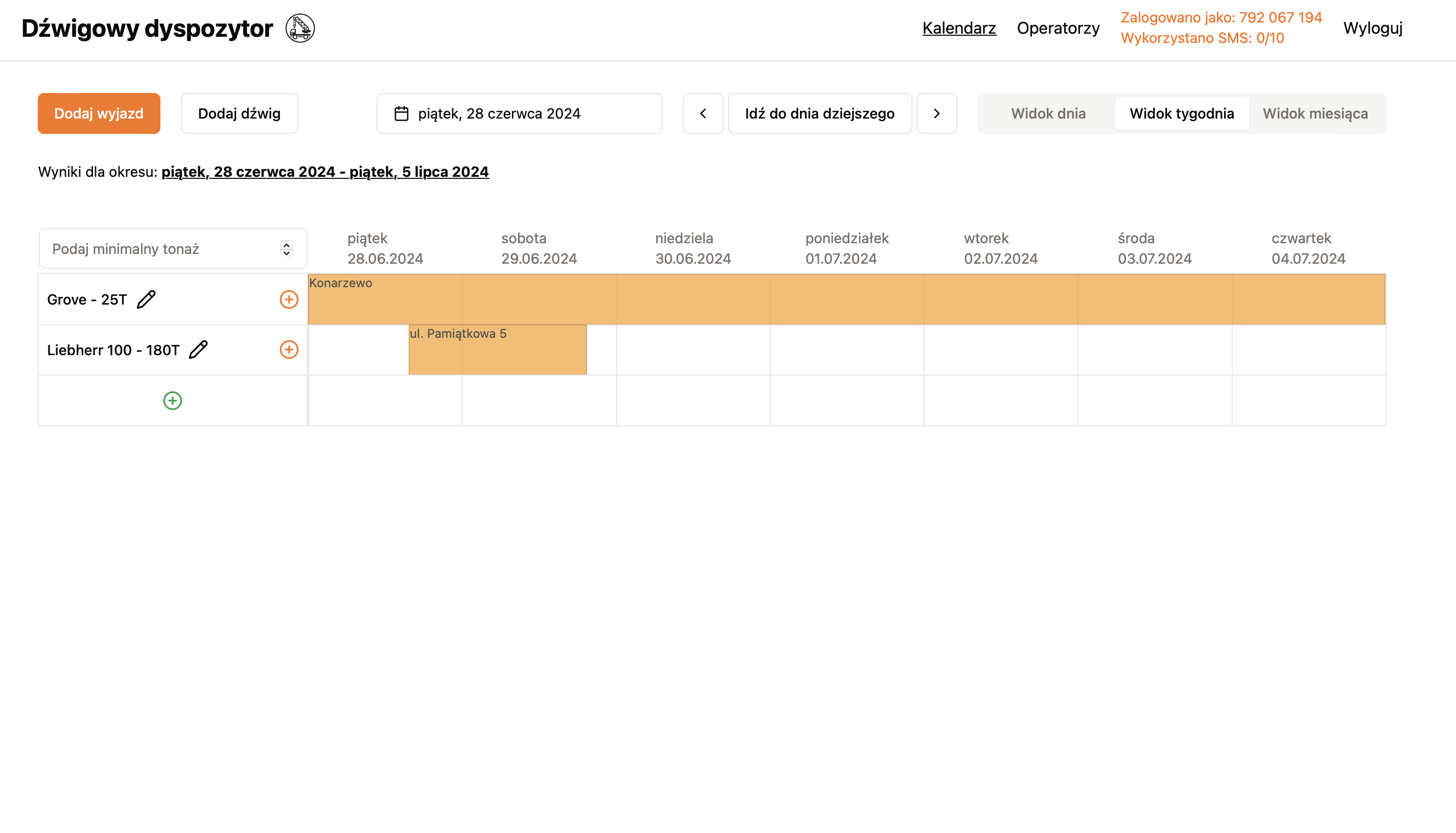Open the date picker showing piątek, 28 czerwca 2024
The image size is (1456, 833).
tap(519, 113)
